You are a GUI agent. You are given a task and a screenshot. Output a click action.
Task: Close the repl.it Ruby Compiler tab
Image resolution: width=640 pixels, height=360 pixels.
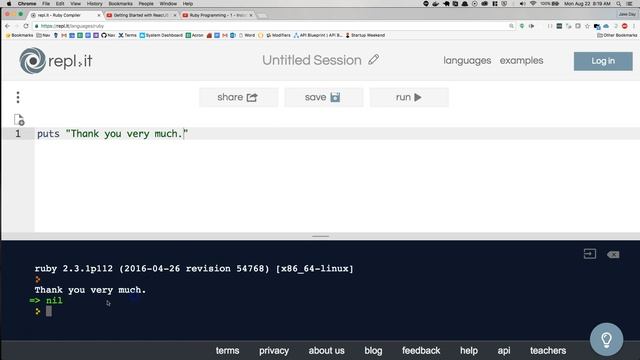[98, 15]
